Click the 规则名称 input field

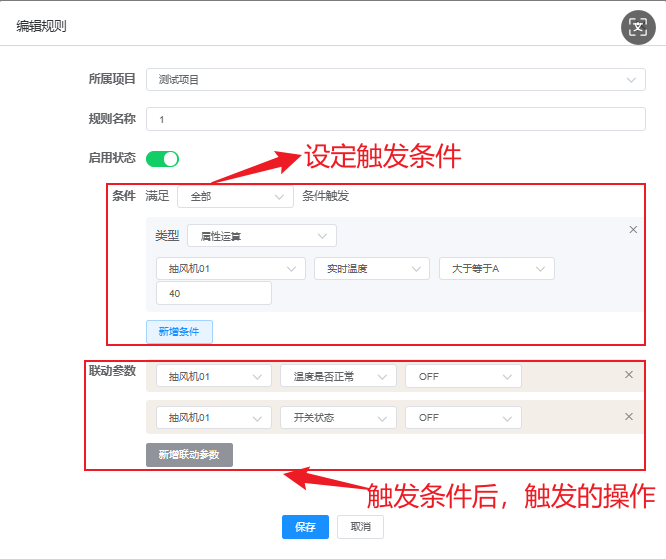click(395, 119)
